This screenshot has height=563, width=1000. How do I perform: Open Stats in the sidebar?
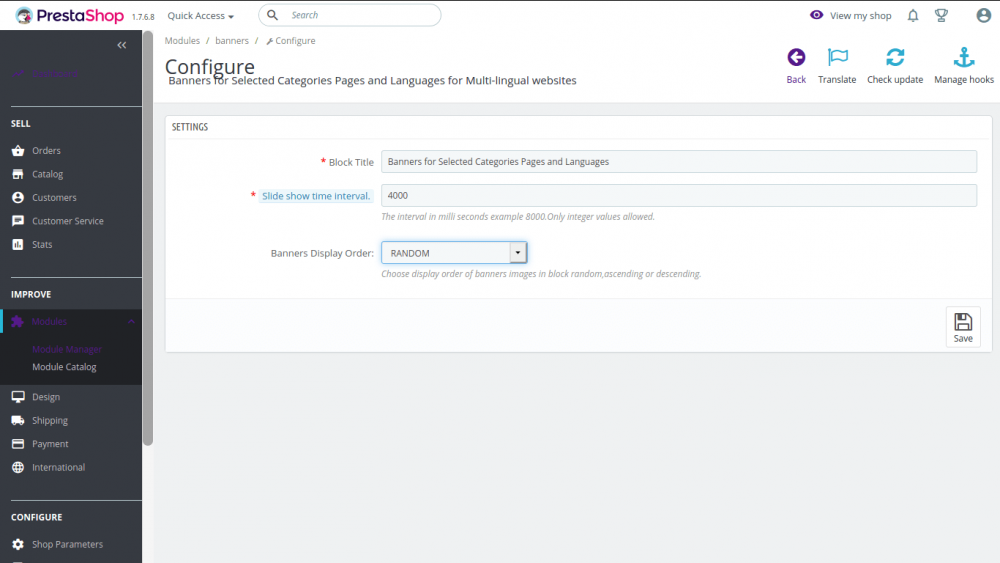tap(42, 245)
